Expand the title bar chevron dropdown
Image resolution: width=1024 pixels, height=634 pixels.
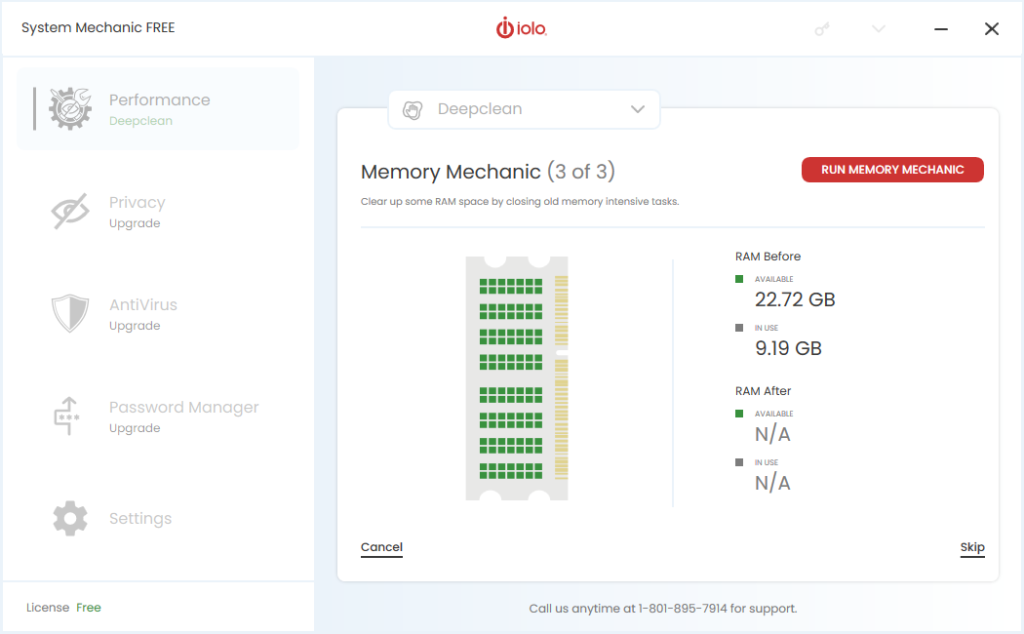[x=878, y=28]
